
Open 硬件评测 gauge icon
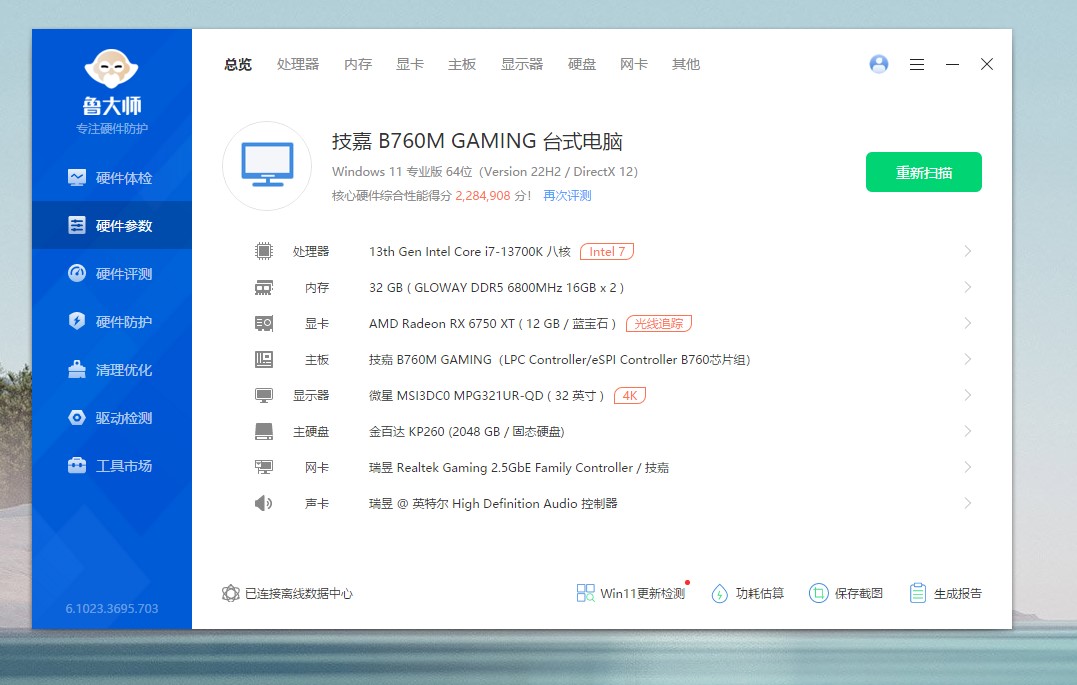pyautogui.click(x=77, y=273)
